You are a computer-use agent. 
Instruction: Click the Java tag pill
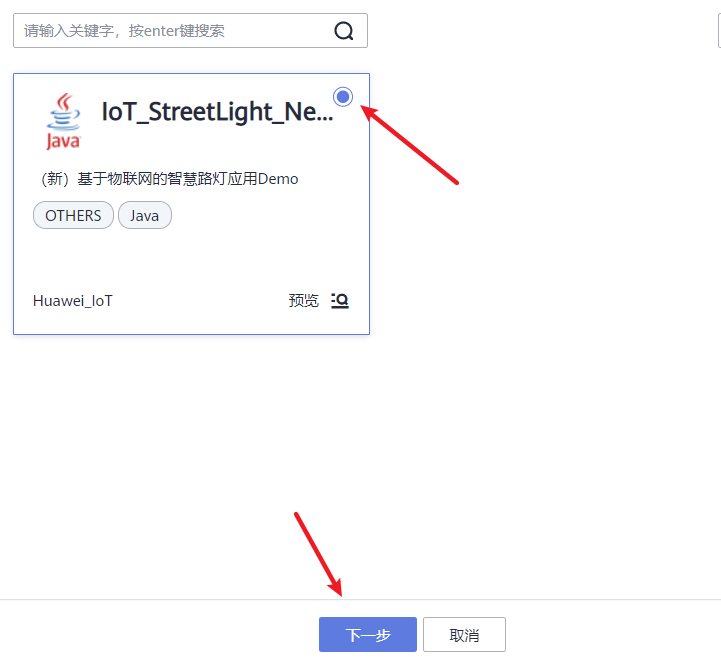click(x=145, y=215)
